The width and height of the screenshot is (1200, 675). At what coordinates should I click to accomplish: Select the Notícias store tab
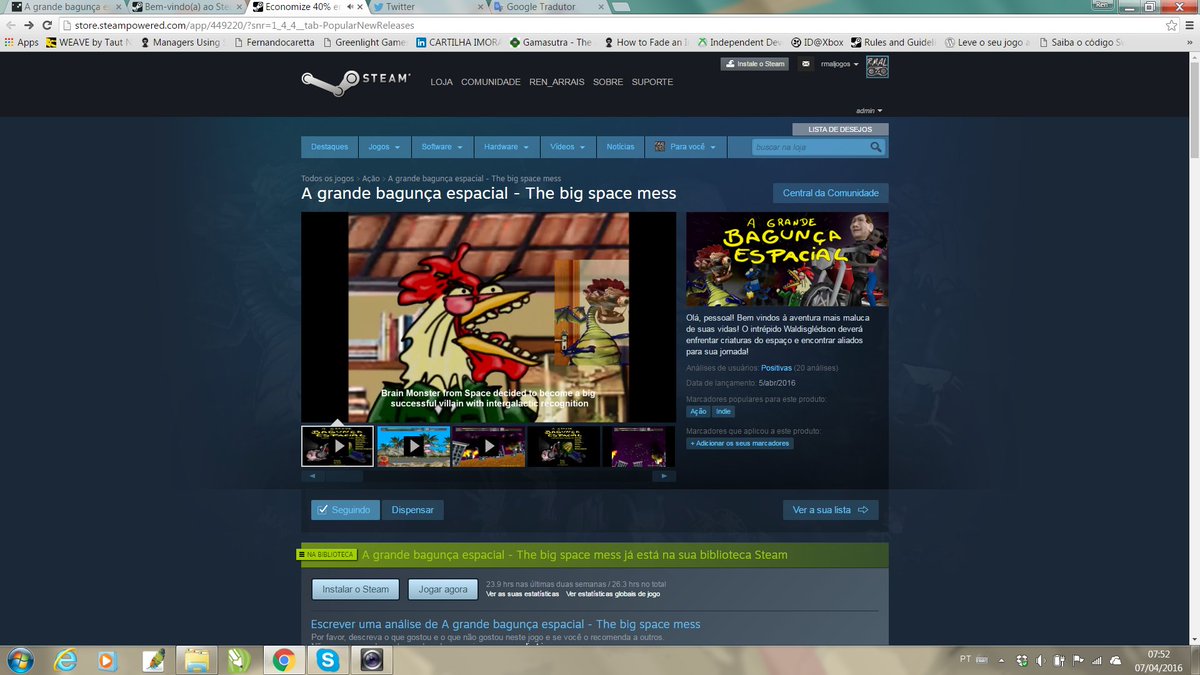620,147
